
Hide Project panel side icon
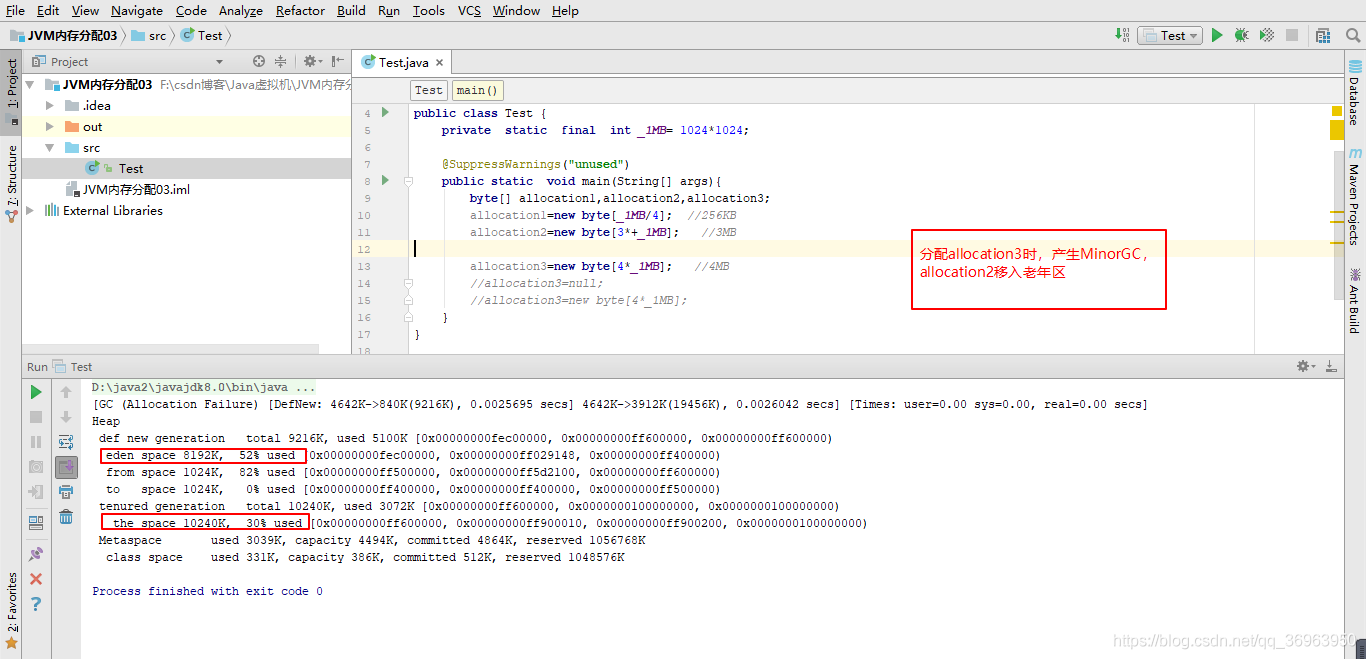pos(338,61)
